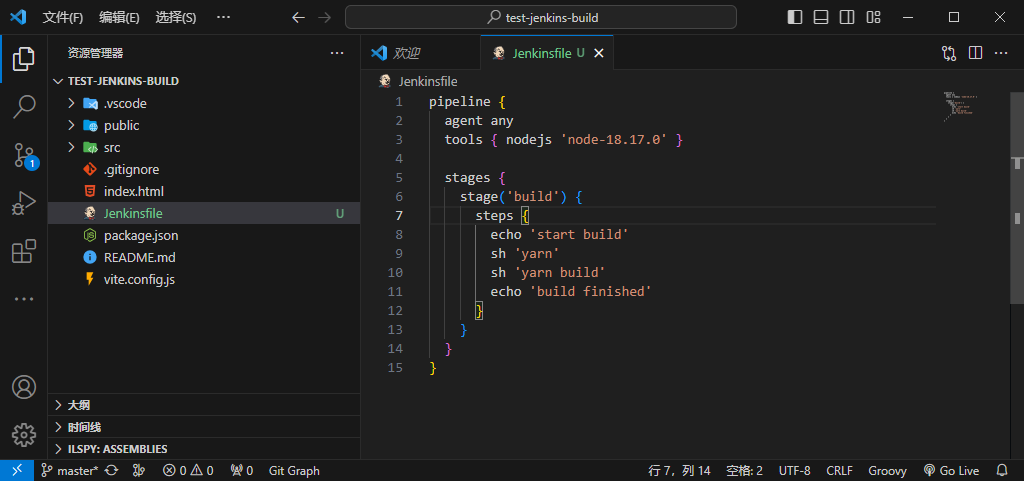Open README.md in explorer
The height and width of the screenshot is (481, 1024).
point(204,258)
